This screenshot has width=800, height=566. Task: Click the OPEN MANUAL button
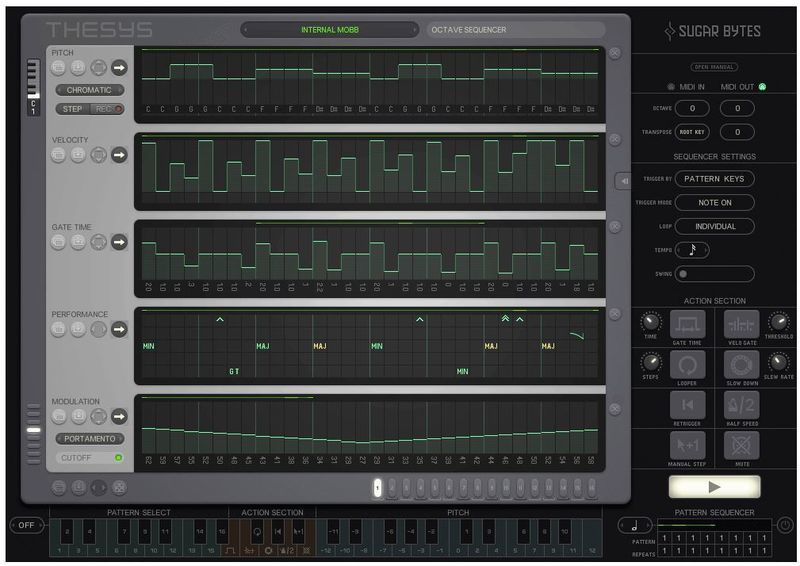[x=714, y=67]
